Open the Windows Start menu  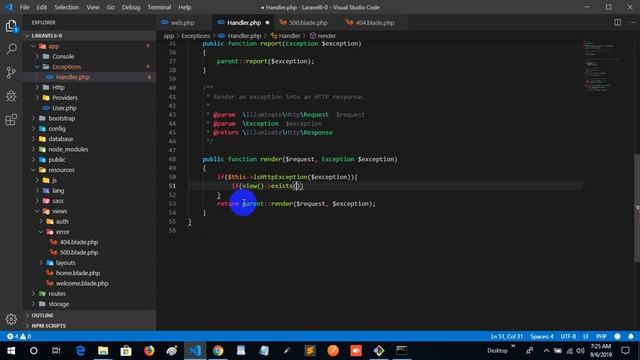click(x=11, y=351)
